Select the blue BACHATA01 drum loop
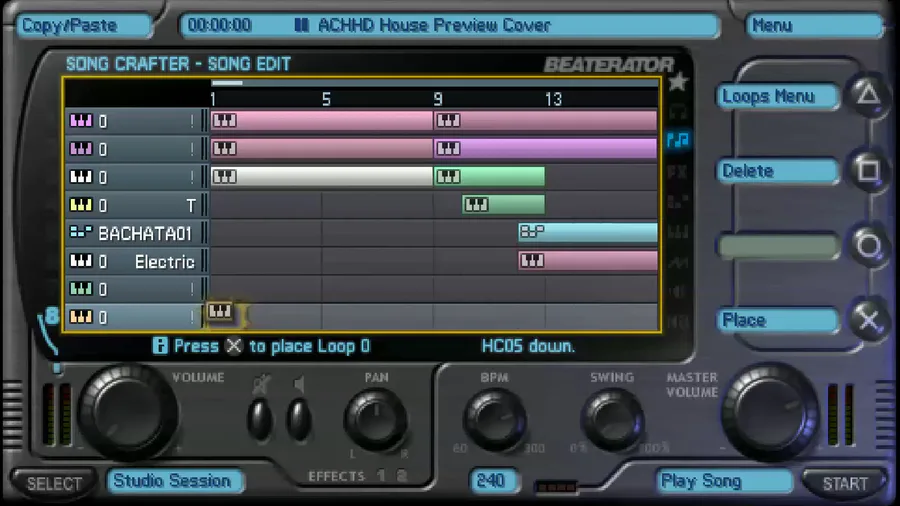This screenshot has height=506, width=900. [588, 232]
